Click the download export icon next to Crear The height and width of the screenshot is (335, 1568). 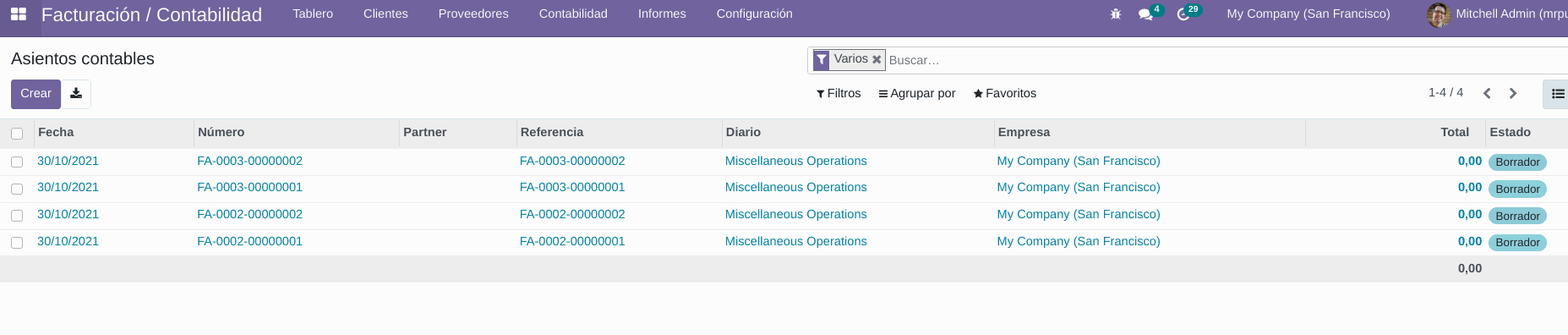(x=76, y=94)
